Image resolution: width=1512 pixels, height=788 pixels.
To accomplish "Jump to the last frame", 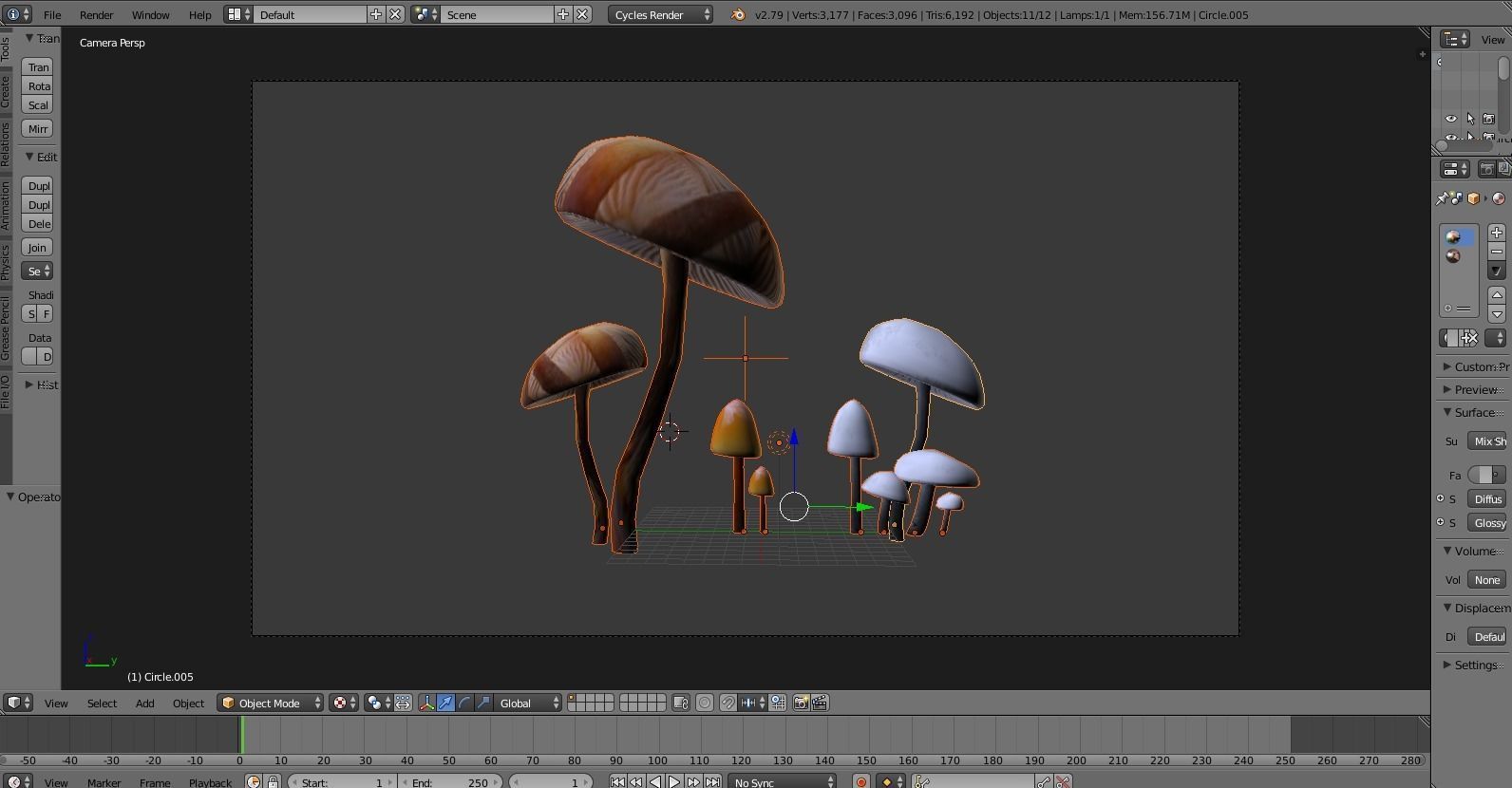I will coord(712,781).
